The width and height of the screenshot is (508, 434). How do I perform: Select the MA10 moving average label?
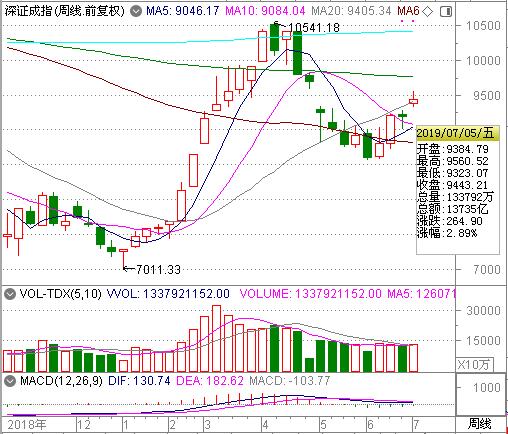click(265, 11)
